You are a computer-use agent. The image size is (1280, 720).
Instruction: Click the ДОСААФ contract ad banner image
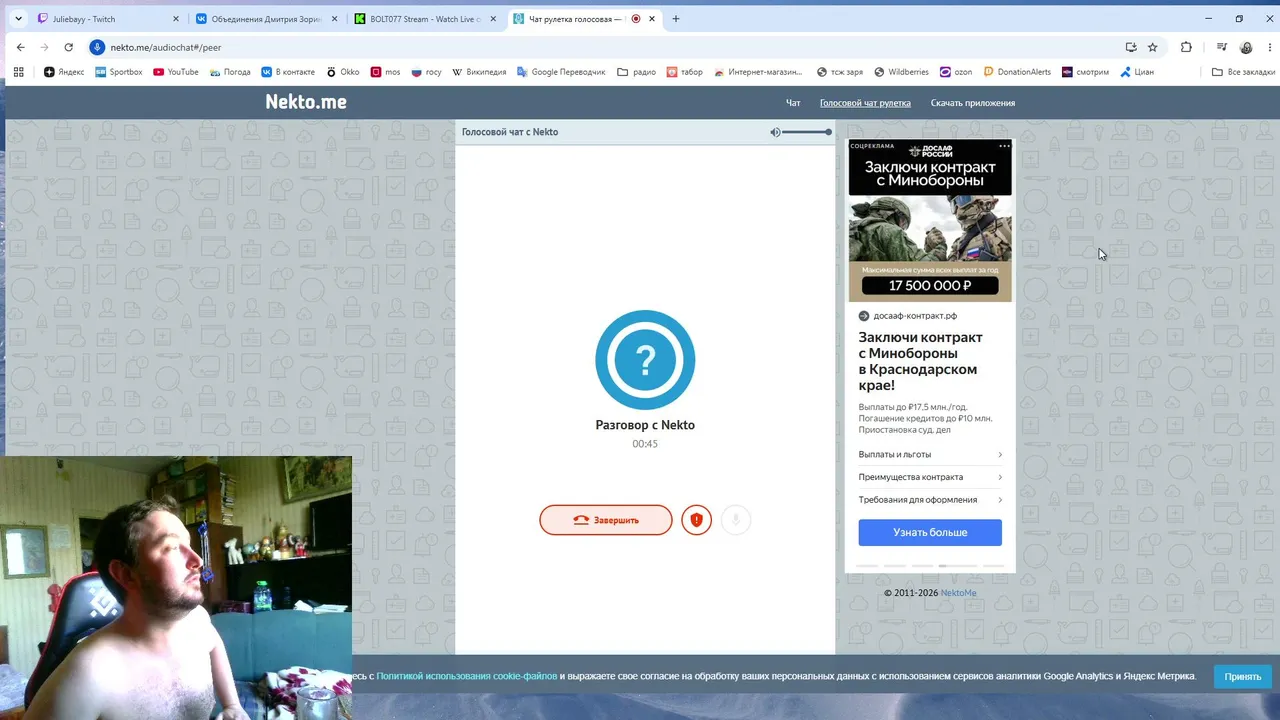[x=930, y=220]
